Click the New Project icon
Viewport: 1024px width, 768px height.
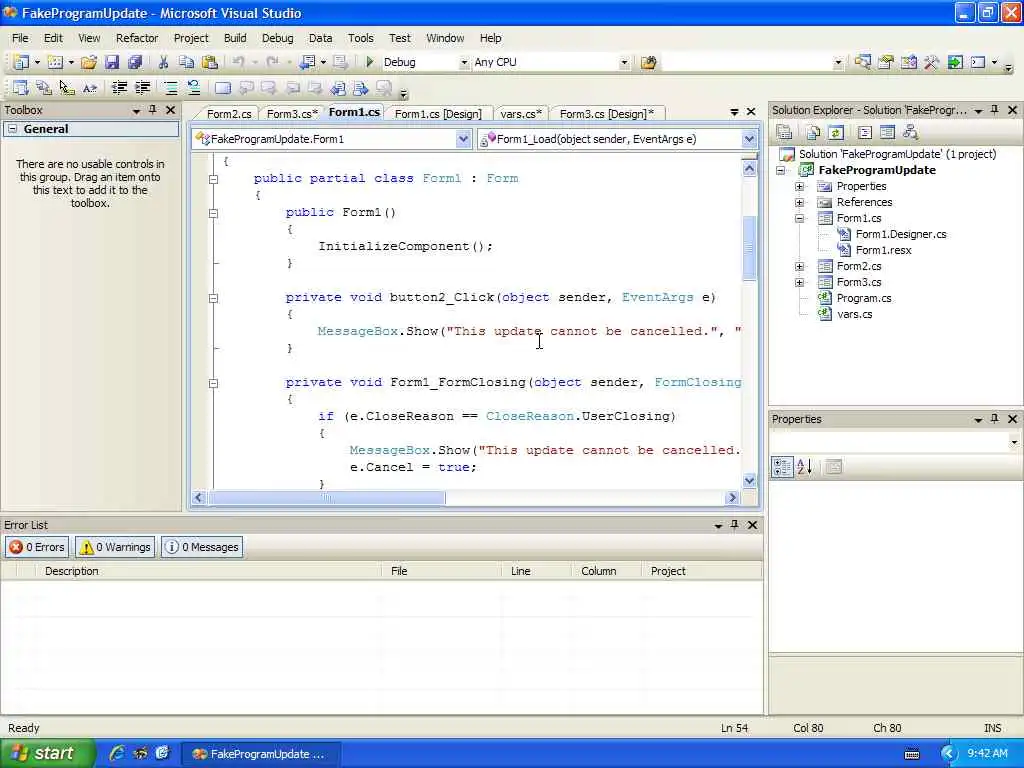click(21, 62)
